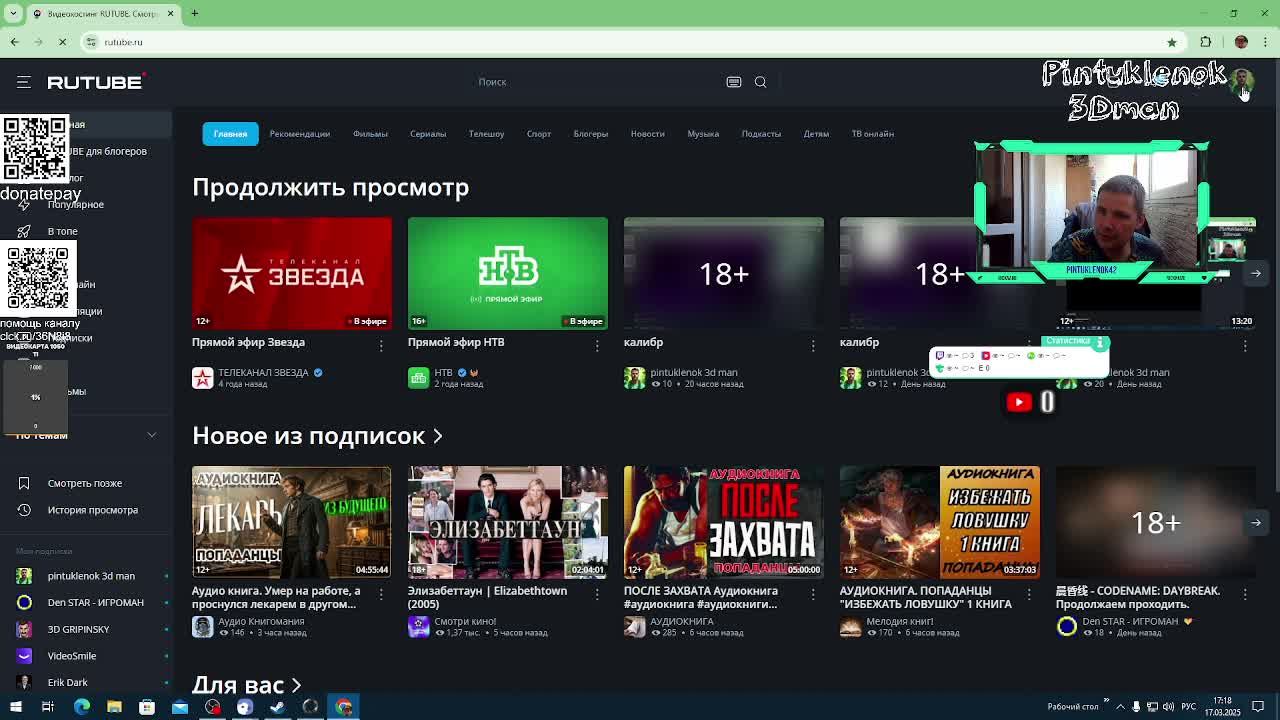This screenshot has width=1280, height=720.
Task: Open Смотреть позже in sidebar
Action: (x=86, y=483)
